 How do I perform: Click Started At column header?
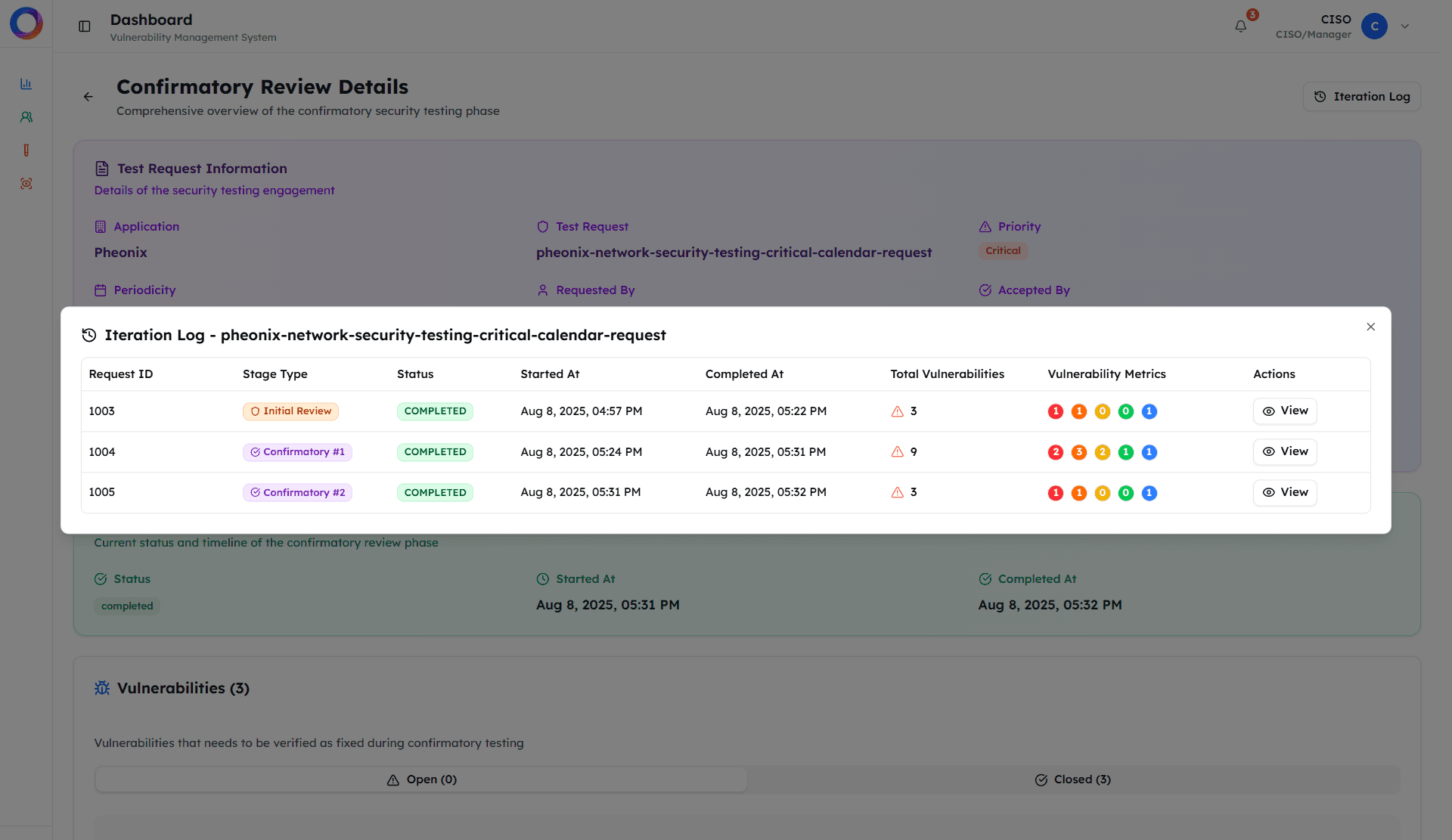tap(550, 374)
